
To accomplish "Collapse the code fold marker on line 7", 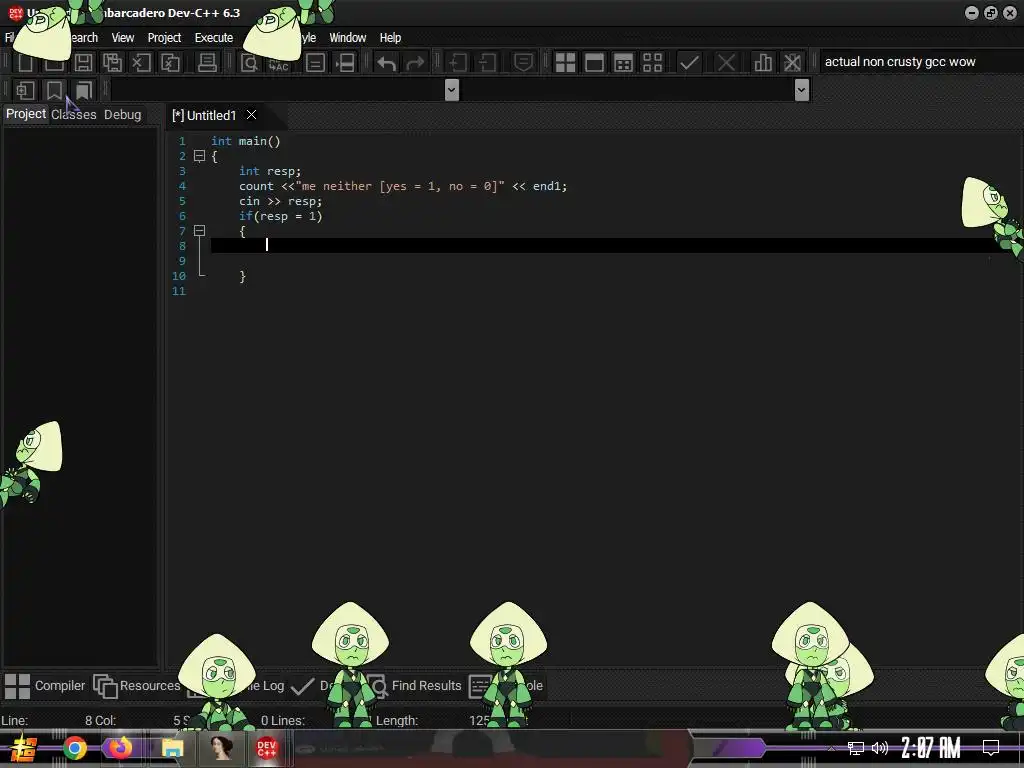I will 199,231.
